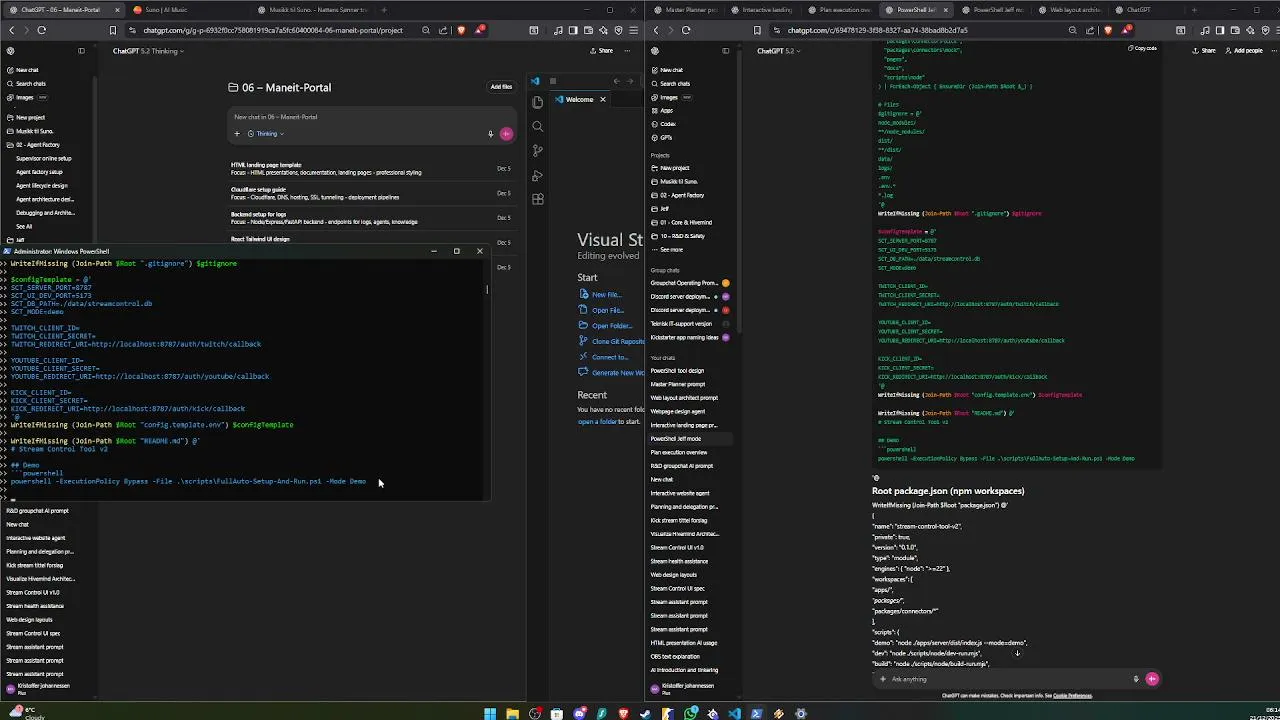The width and height of the screenshot is (1280, 720).
Task: Open user profile Kristoffer Johannessen menu in right sidebar
Action: 687,688
